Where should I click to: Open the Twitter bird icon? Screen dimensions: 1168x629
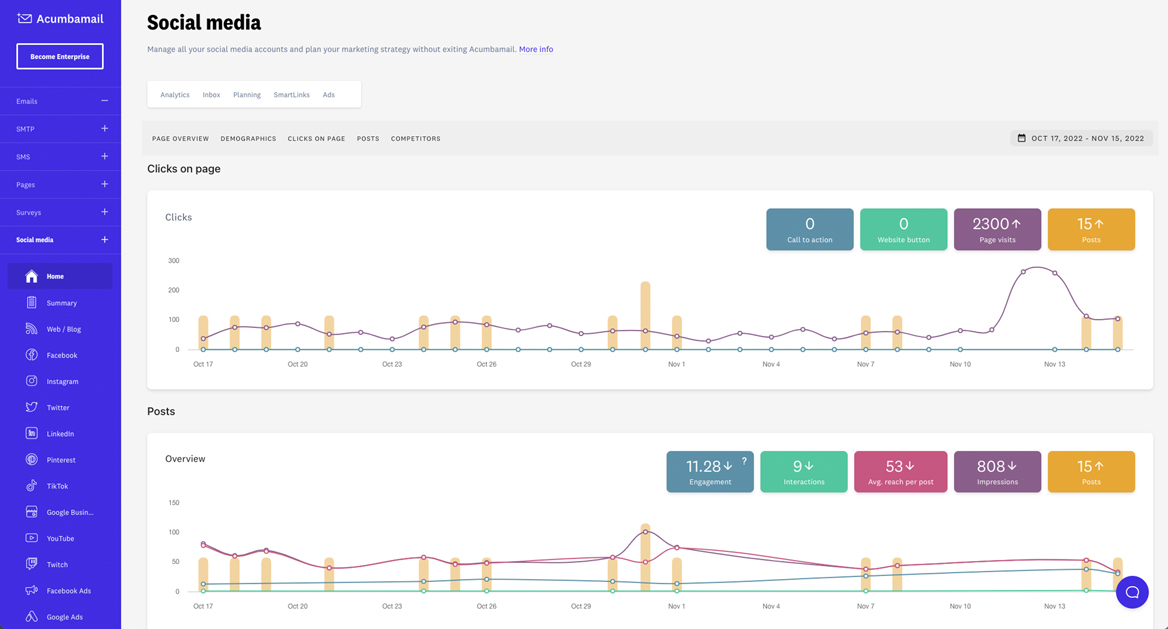click(32, 407)
